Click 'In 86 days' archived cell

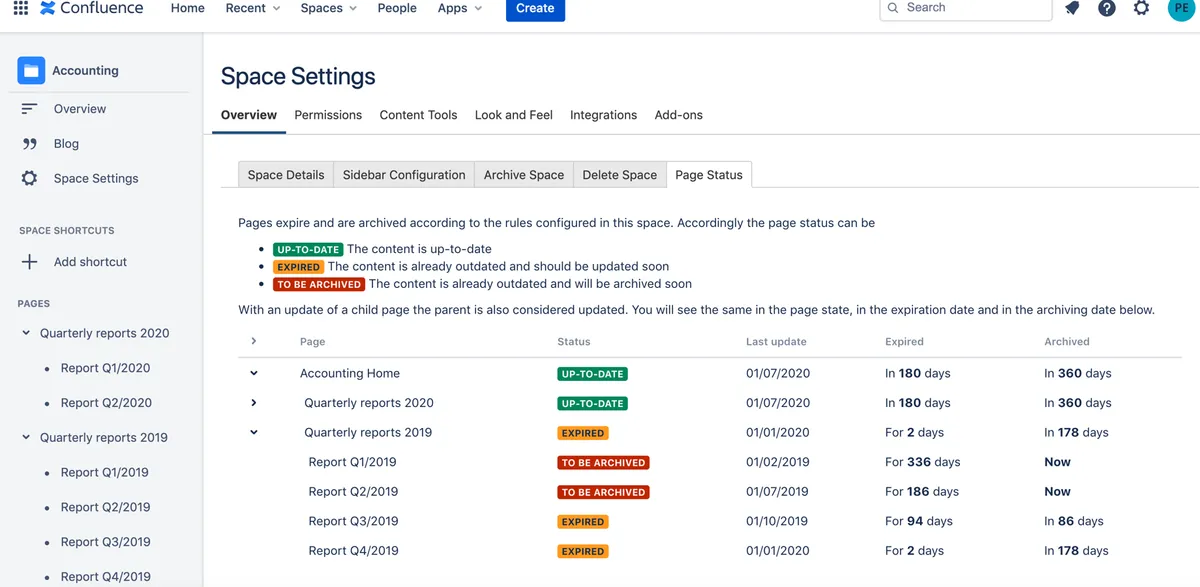click(1074, 521)
